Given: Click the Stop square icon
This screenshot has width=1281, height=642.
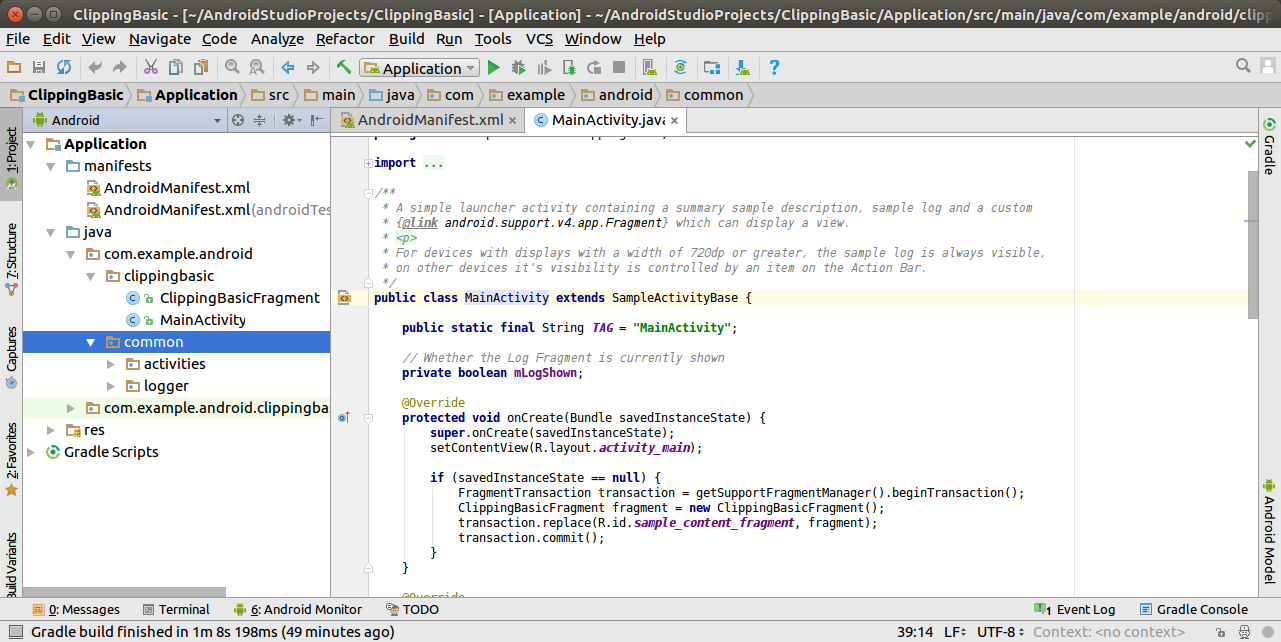Looking at the screenshot, I should click(619, 67).
